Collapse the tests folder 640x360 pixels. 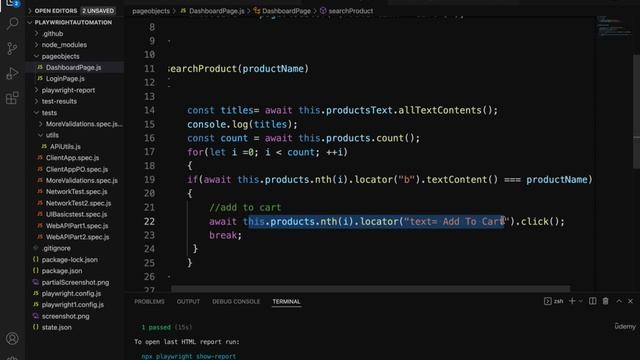pos(49,113)
